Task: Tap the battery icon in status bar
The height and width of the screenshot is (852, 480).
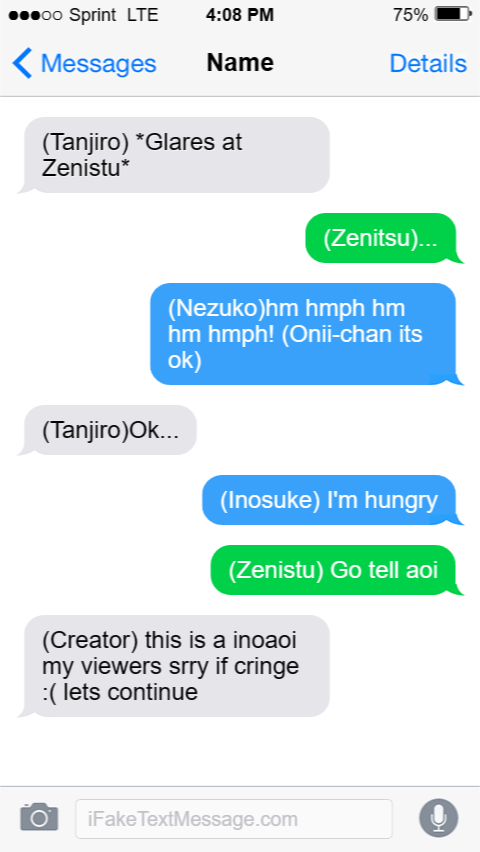Action: pos(453,14)
